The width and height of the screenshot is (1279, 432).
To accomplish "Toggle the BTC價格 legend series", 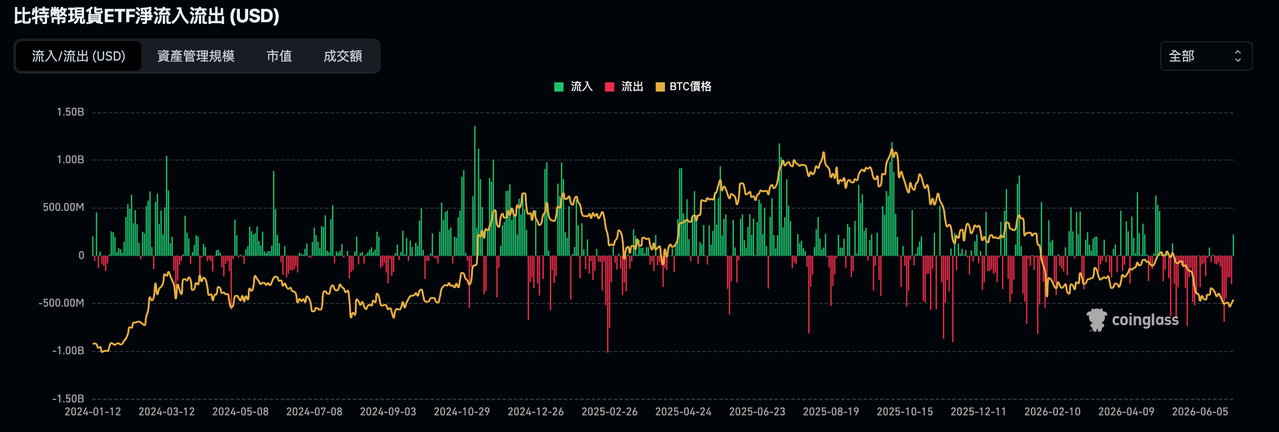I will tap(683, 87).
